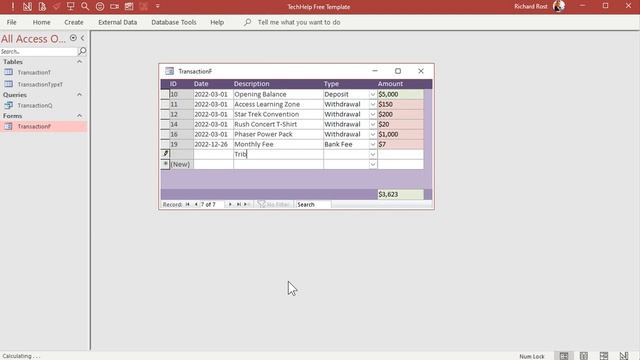Go to next record navigation button
This screenshot has width=640, height=360.
click(230, 204)
